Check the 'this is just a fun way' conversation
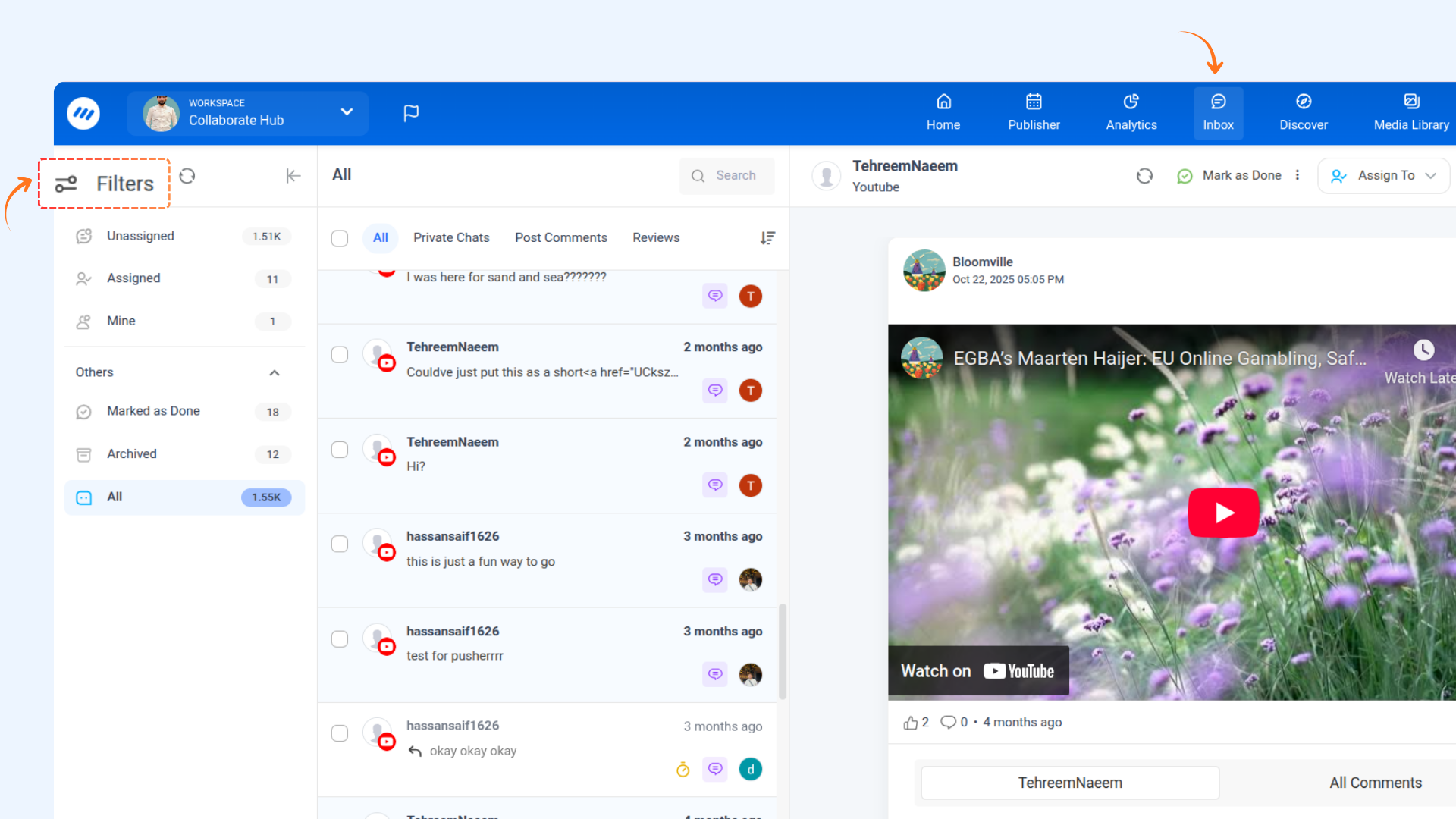The image size is (1456, 819). (340, 544)
